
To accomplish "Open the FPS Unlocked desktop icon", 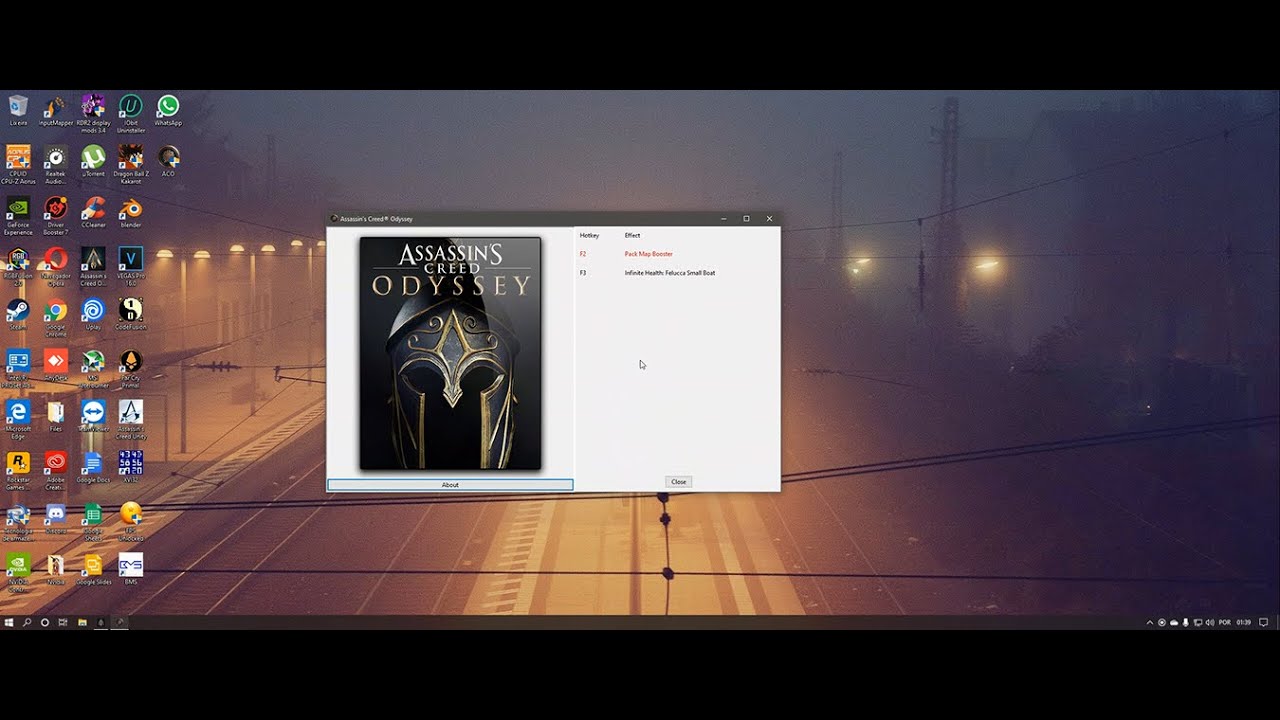I will [x=130, y=521].
